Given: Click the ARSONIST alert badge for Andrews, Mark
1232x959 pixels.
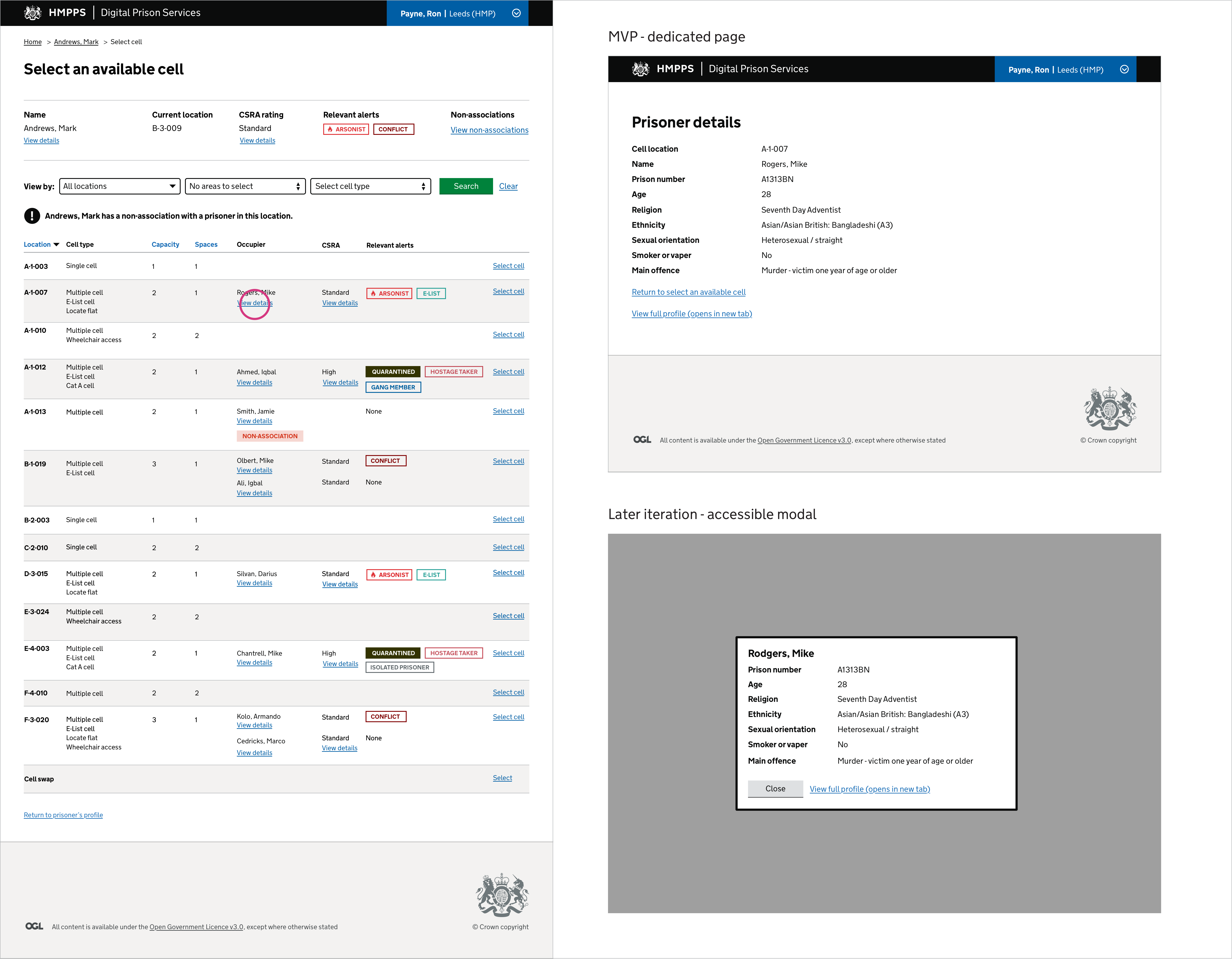Looking at the screenshot, I should coord(346,129).
